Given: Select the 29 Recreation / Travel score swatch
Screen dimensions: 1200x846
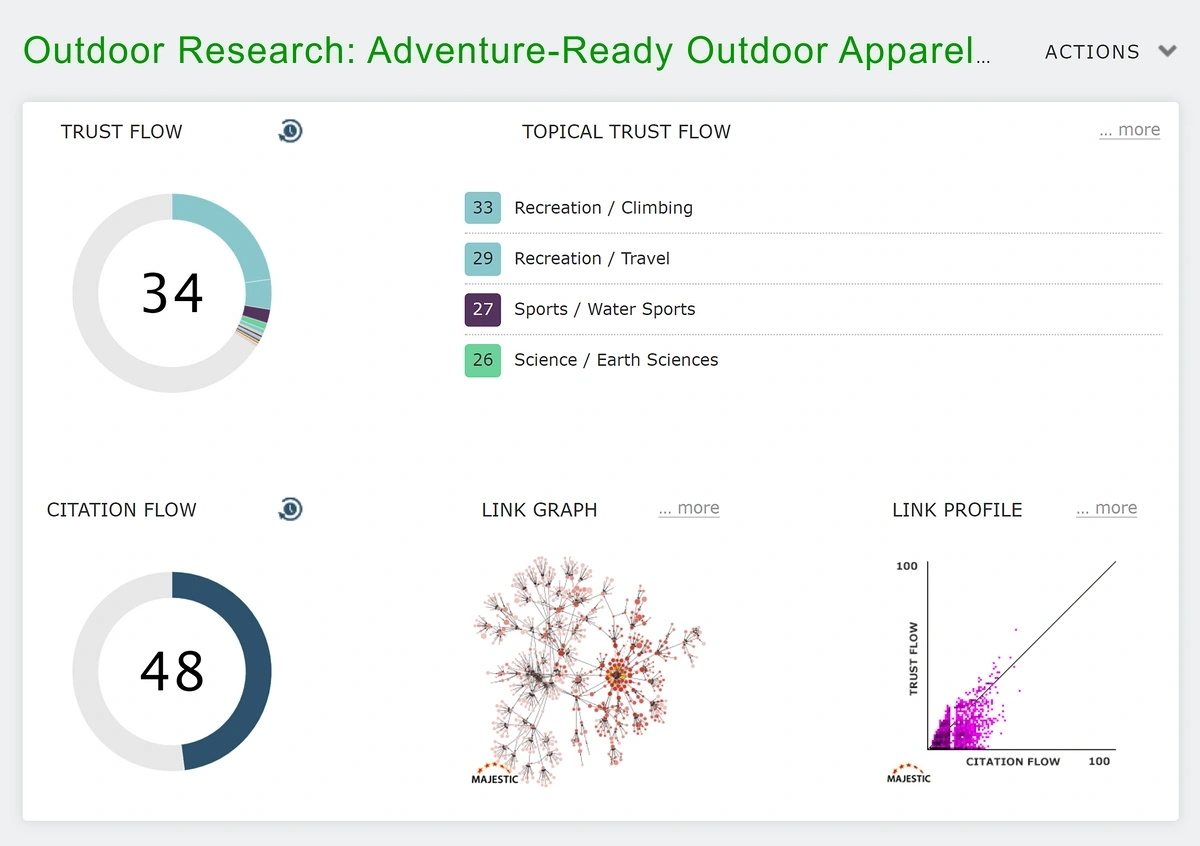Looking at the screenshot, I should tap(483, 258).
